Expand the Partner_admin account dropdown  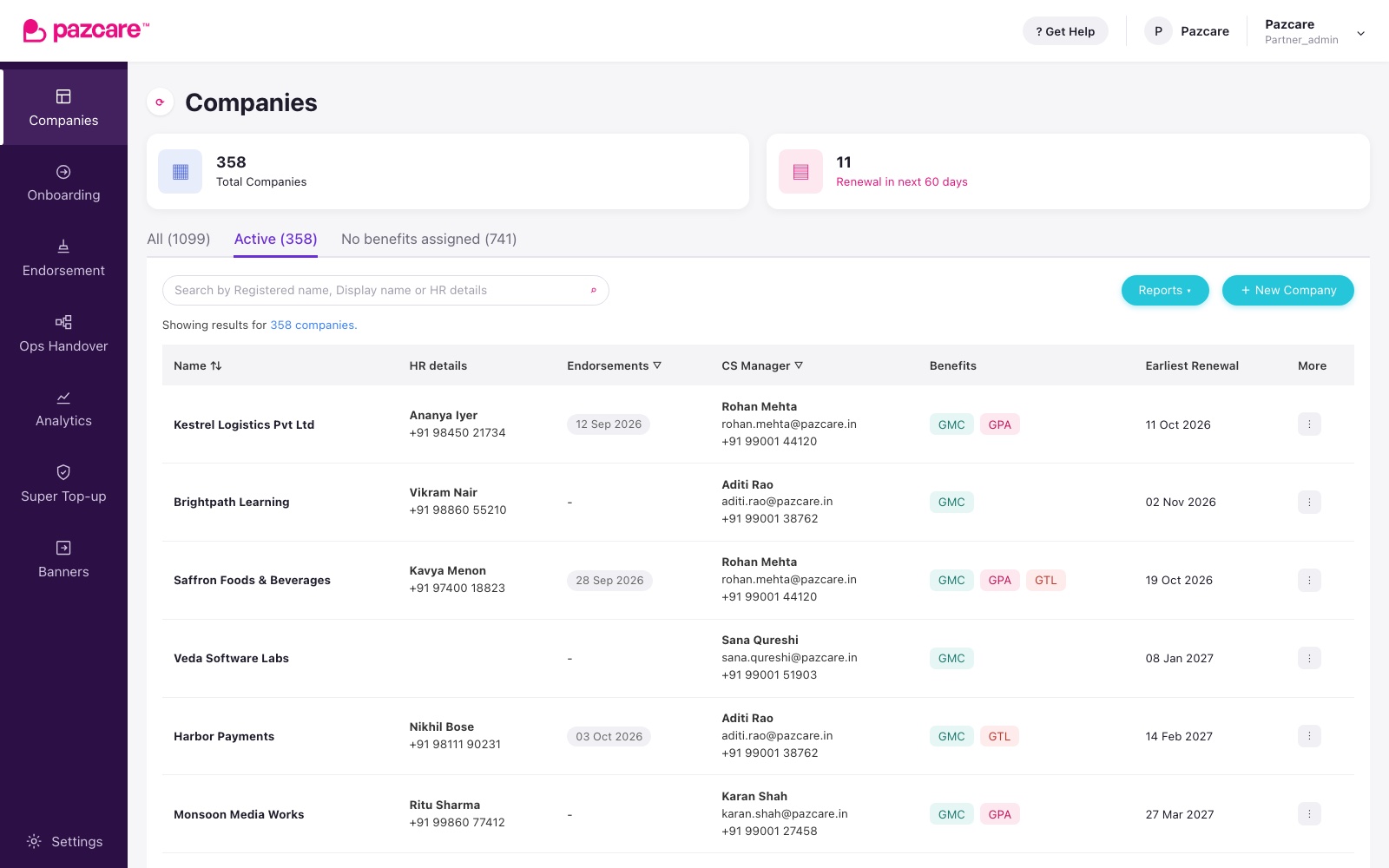coord(1360,34)
